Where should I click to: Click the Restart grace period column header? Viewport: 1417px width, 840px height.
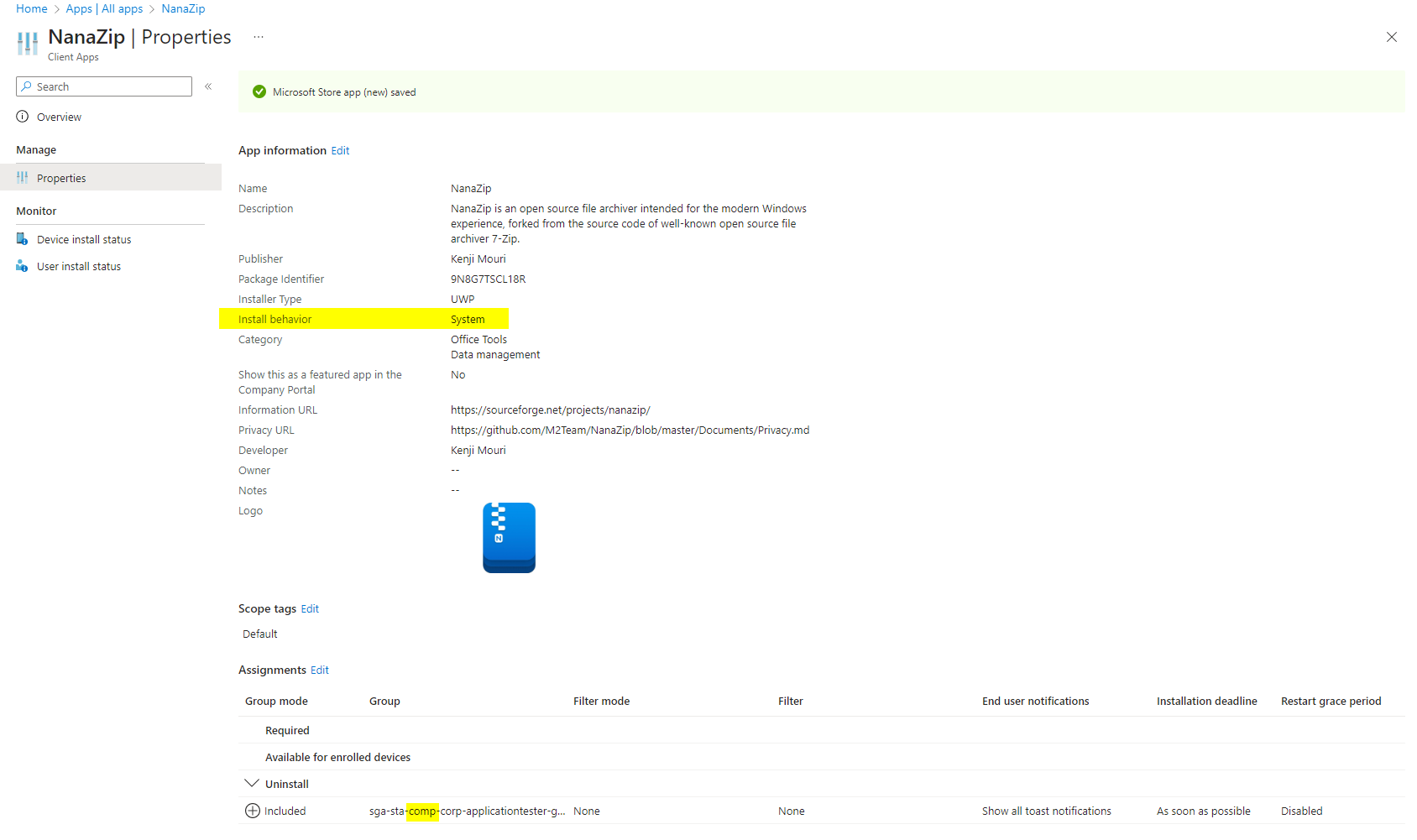point(1331,702)
